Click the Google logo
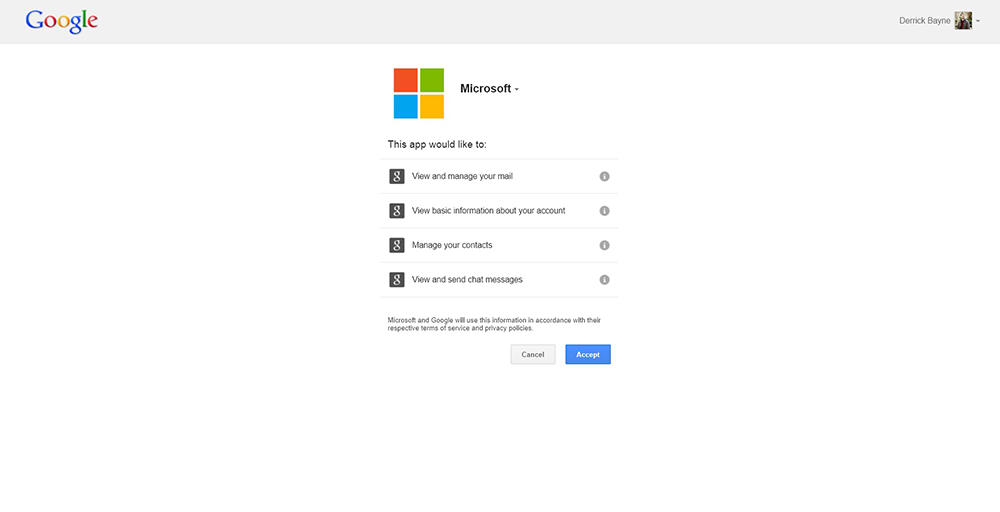 point(62,21)
